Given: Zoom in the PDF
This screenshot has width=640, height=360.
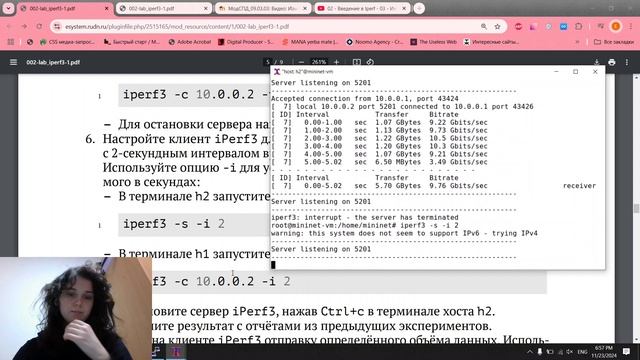Looking at the screenshot, I should (336, 62).
